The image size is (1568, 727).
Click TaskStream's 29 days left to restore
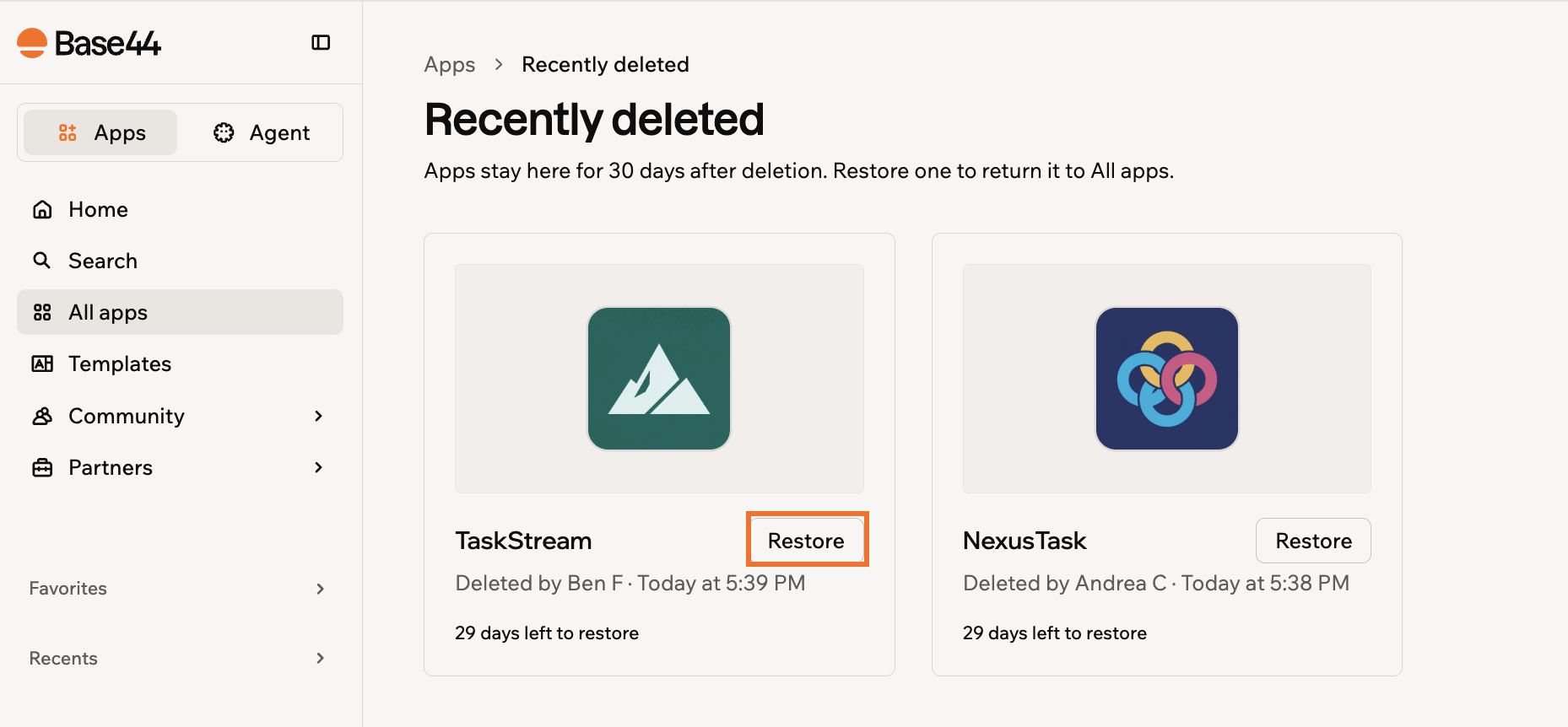[x=547, y=633]
